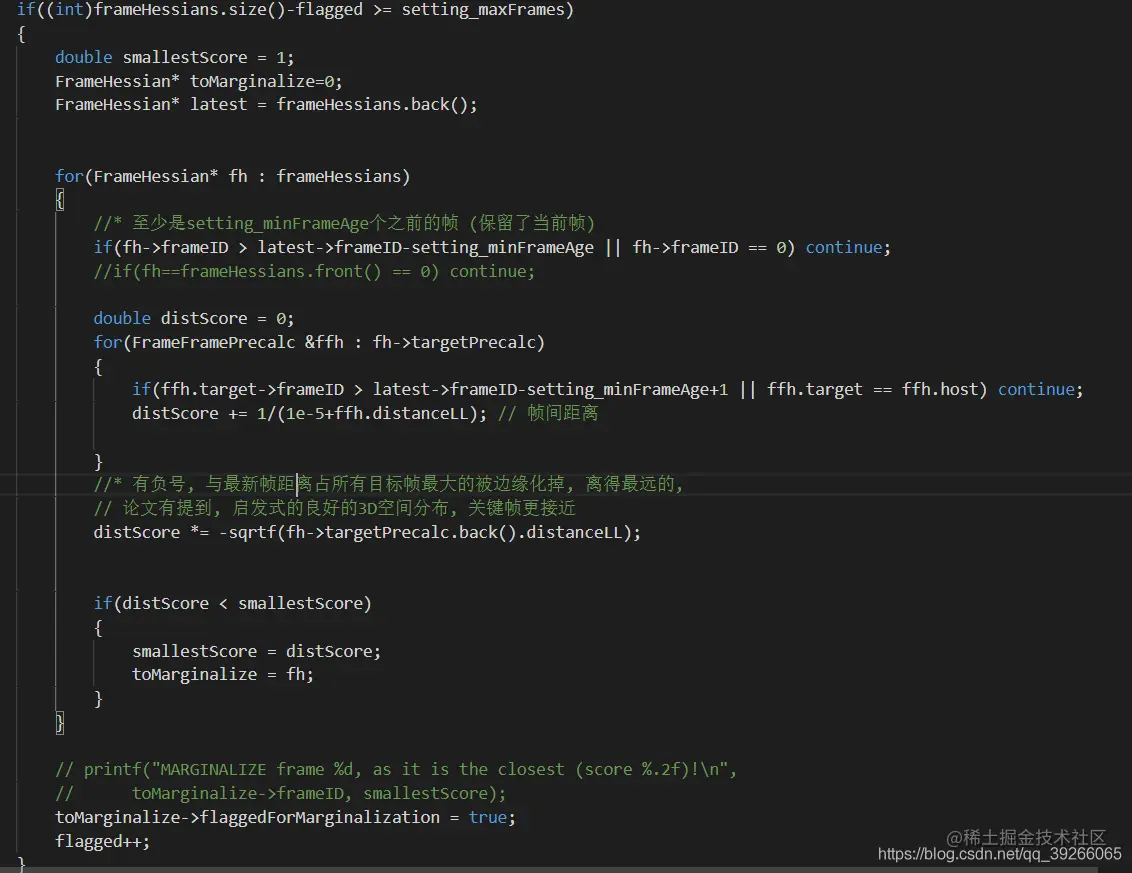Click the commented printf "MARGINALIZE frame %d" line

click(396, 770)
